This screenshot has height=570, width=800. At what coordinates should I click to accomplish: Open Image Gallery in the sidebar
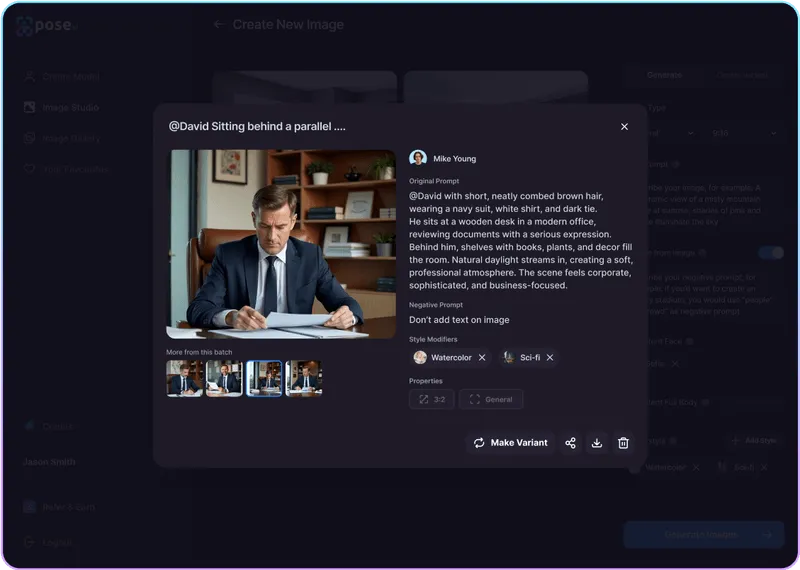click(x=62, y=138)
